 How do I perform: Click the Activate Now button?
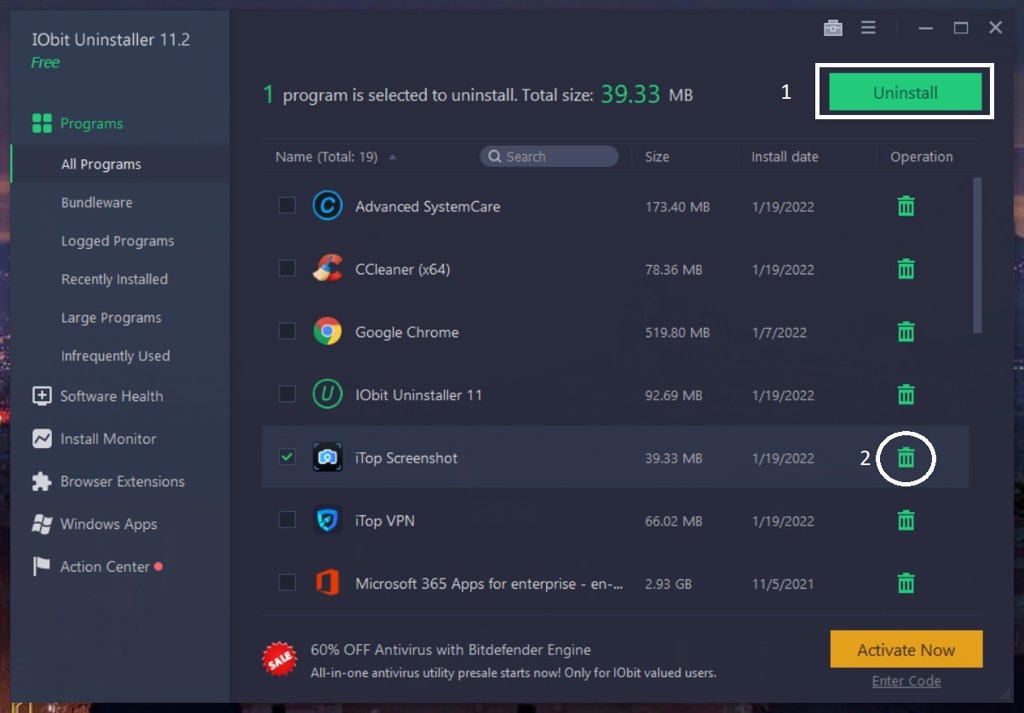pos(906,649)
